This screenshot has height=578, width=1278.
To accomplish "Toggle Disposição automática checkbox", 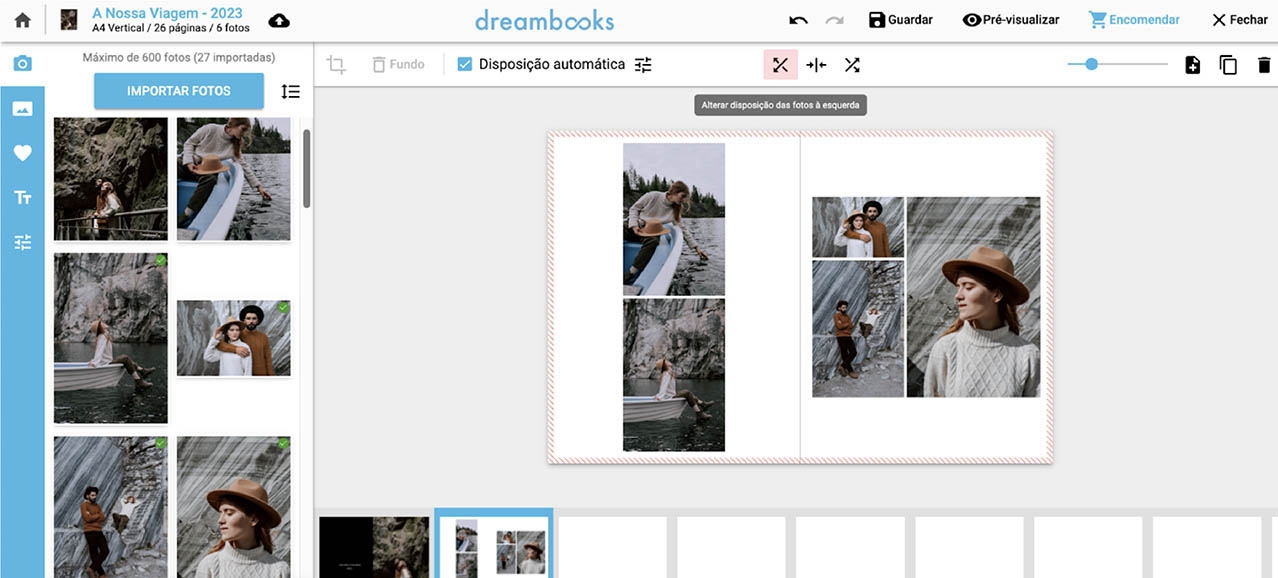I will pos(464,65).
